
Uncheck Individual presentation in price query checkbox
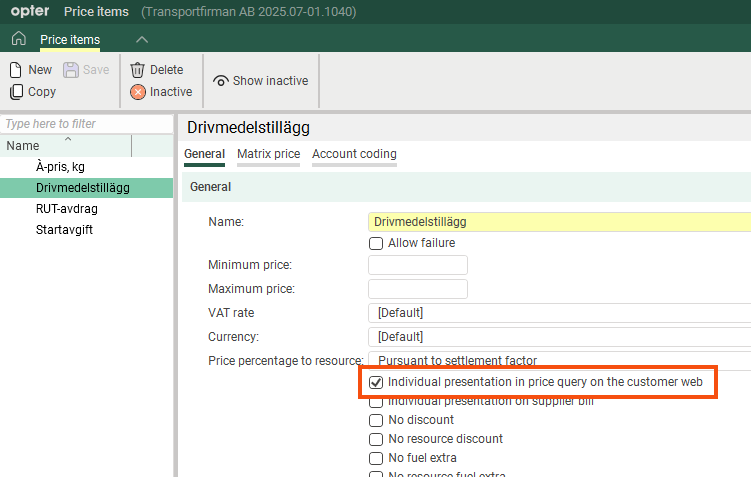(376, 382)
